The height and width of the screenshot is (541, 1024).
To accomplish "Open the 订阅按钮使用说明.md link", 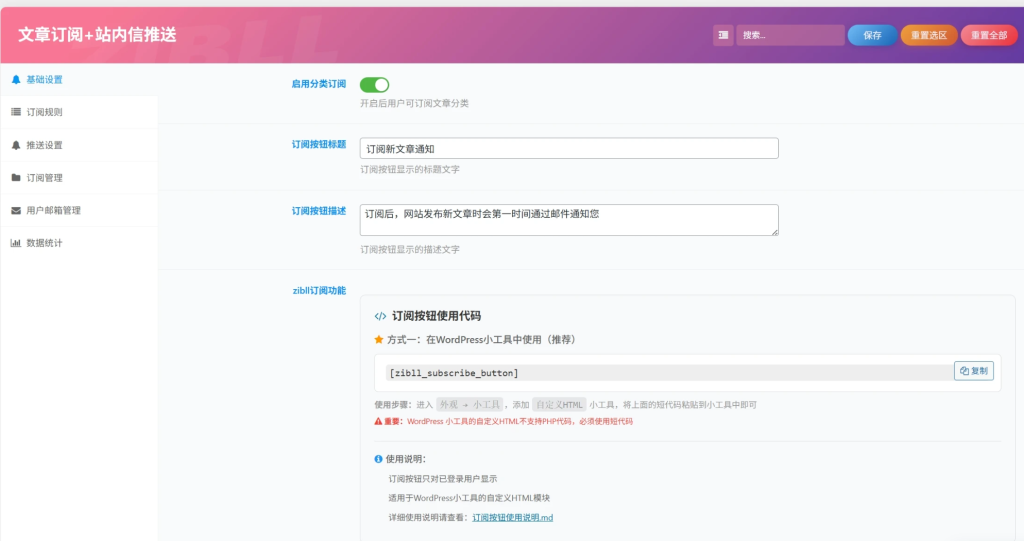I will point(513,517).
